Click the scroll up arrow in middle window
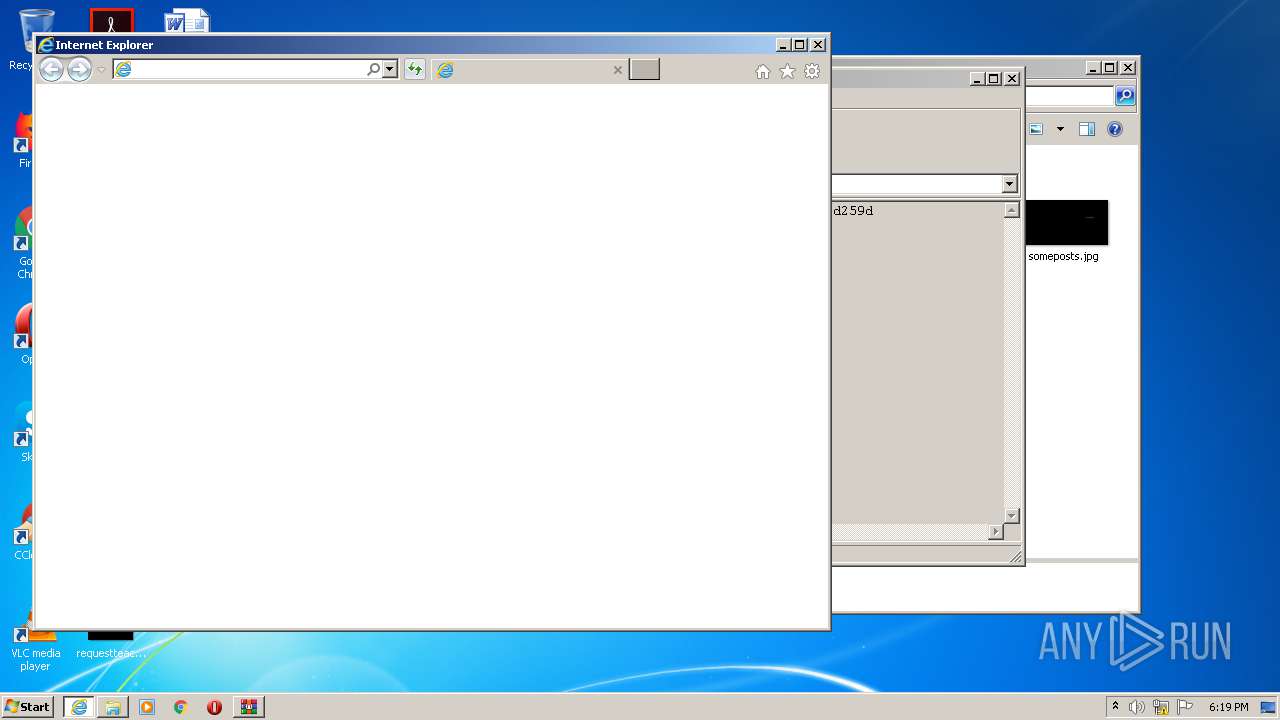 [x=1011, y=210]
